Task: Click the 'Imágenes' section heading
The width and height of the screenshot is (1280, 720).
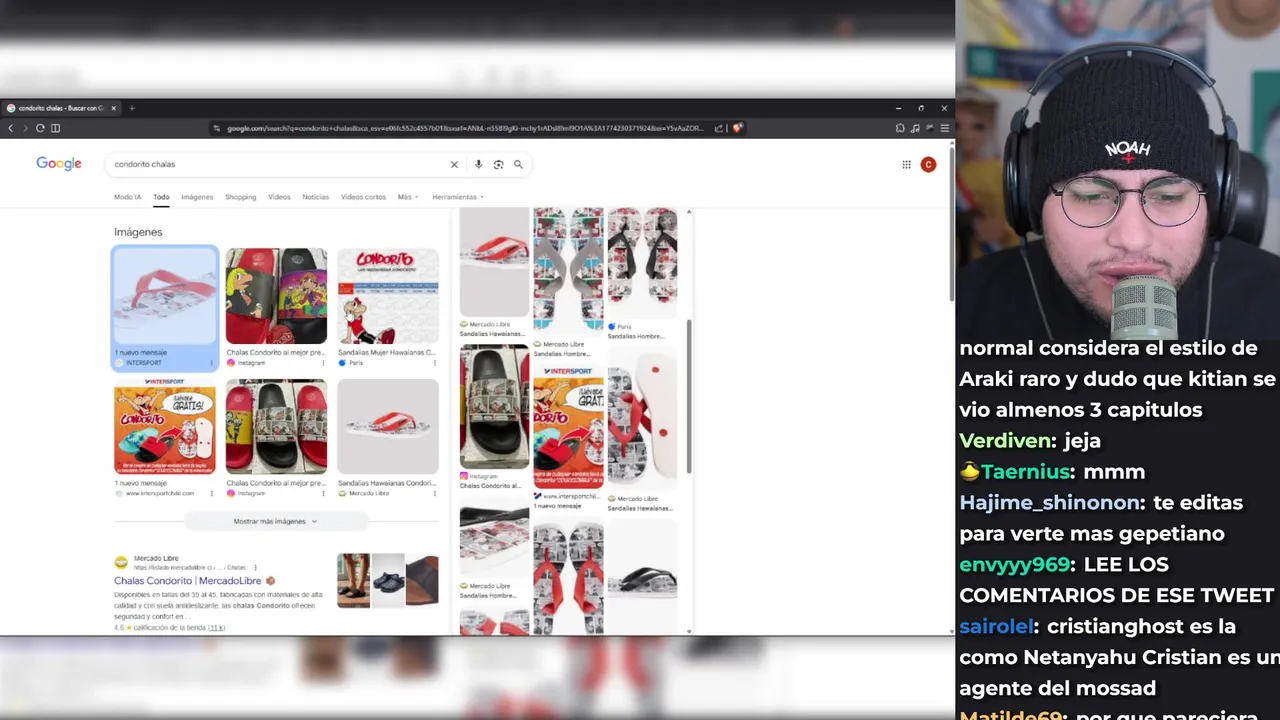Action: pos(138,232)
